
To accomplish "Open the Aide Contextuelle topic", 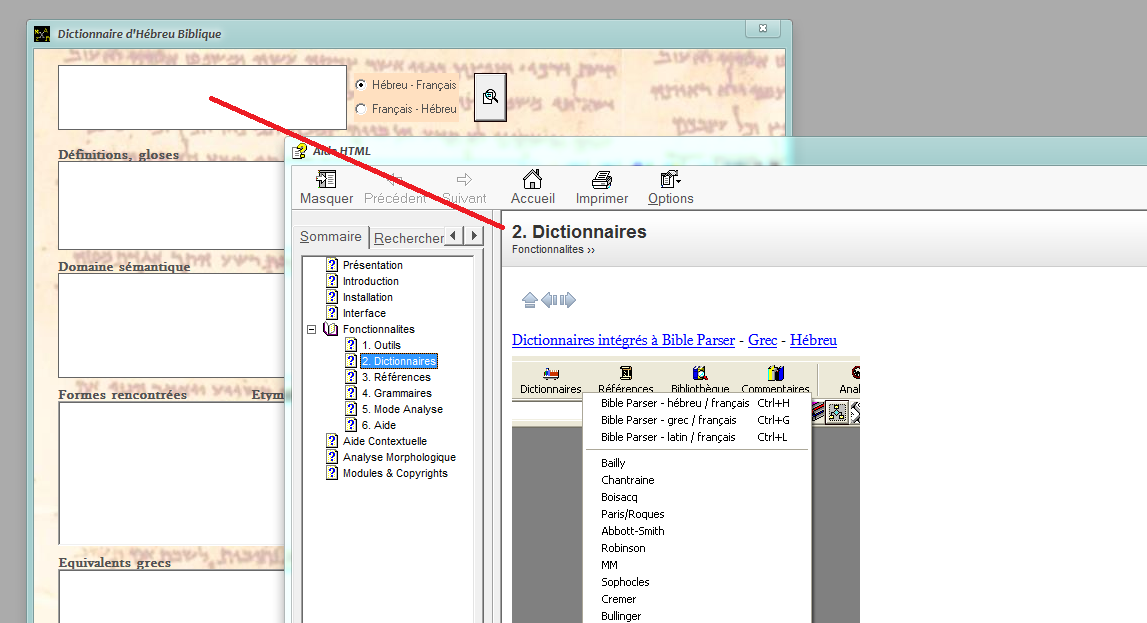I will point(385,442).
